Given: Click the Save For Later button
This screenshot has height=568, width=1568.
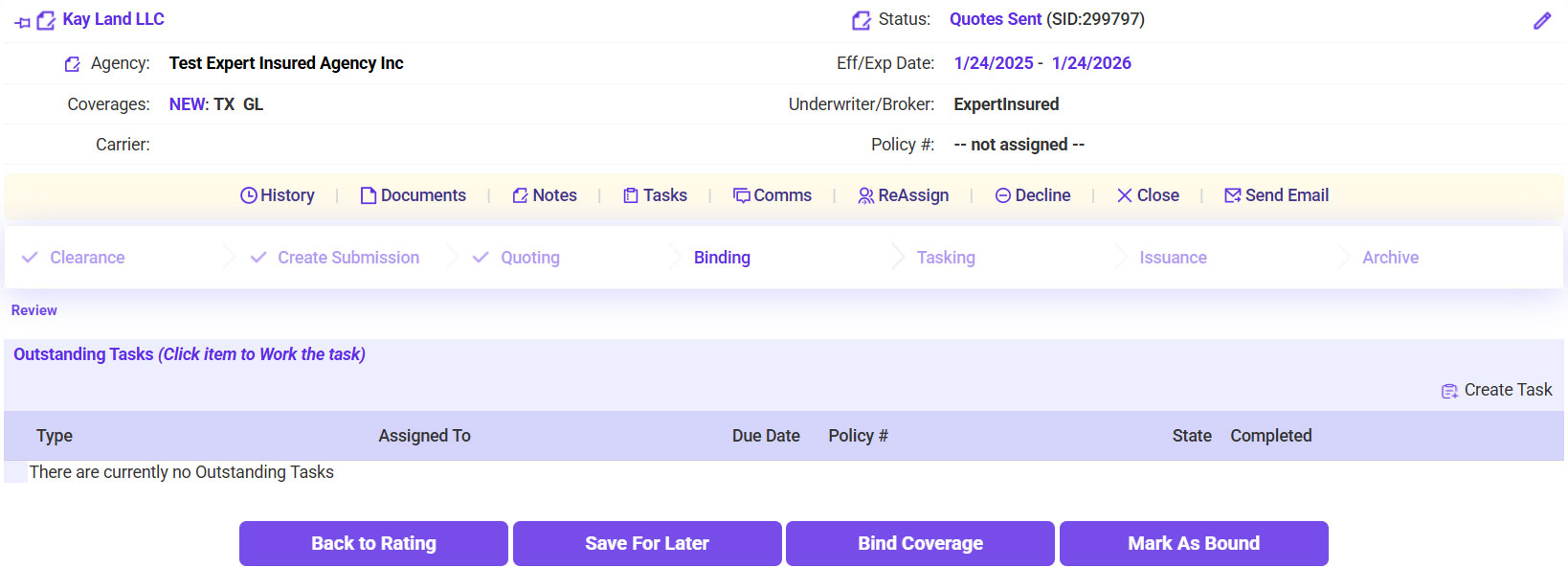Looking at the screenshot, I should [x=647, y=543].
